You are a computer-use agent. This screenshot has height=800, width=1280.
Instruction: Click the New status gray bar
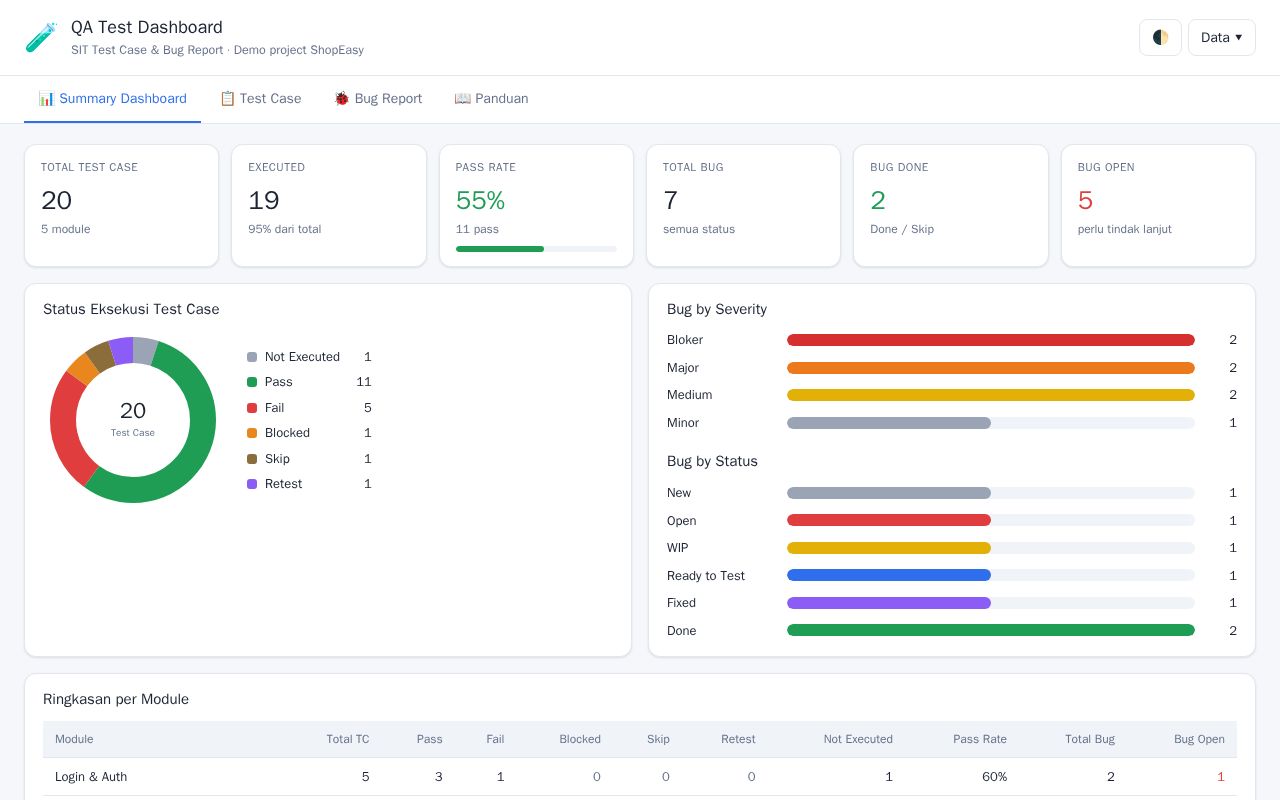pos(889,493)
